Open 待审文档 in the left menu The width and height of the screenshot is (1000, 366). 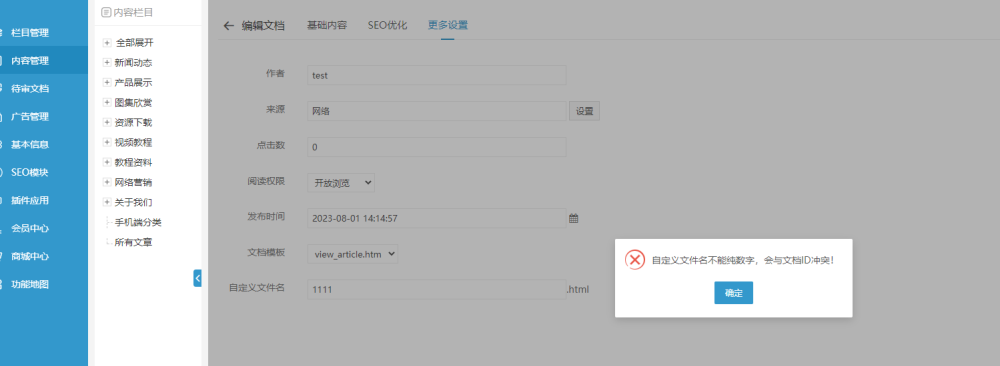(30, 89)
